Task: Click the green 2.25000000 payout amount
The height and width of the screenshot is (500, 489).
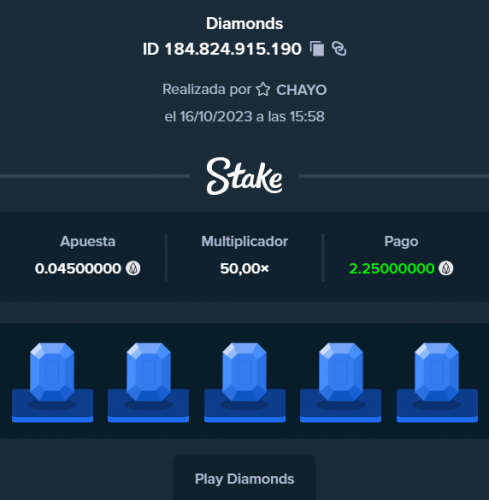Action: (x=392, y=268)
